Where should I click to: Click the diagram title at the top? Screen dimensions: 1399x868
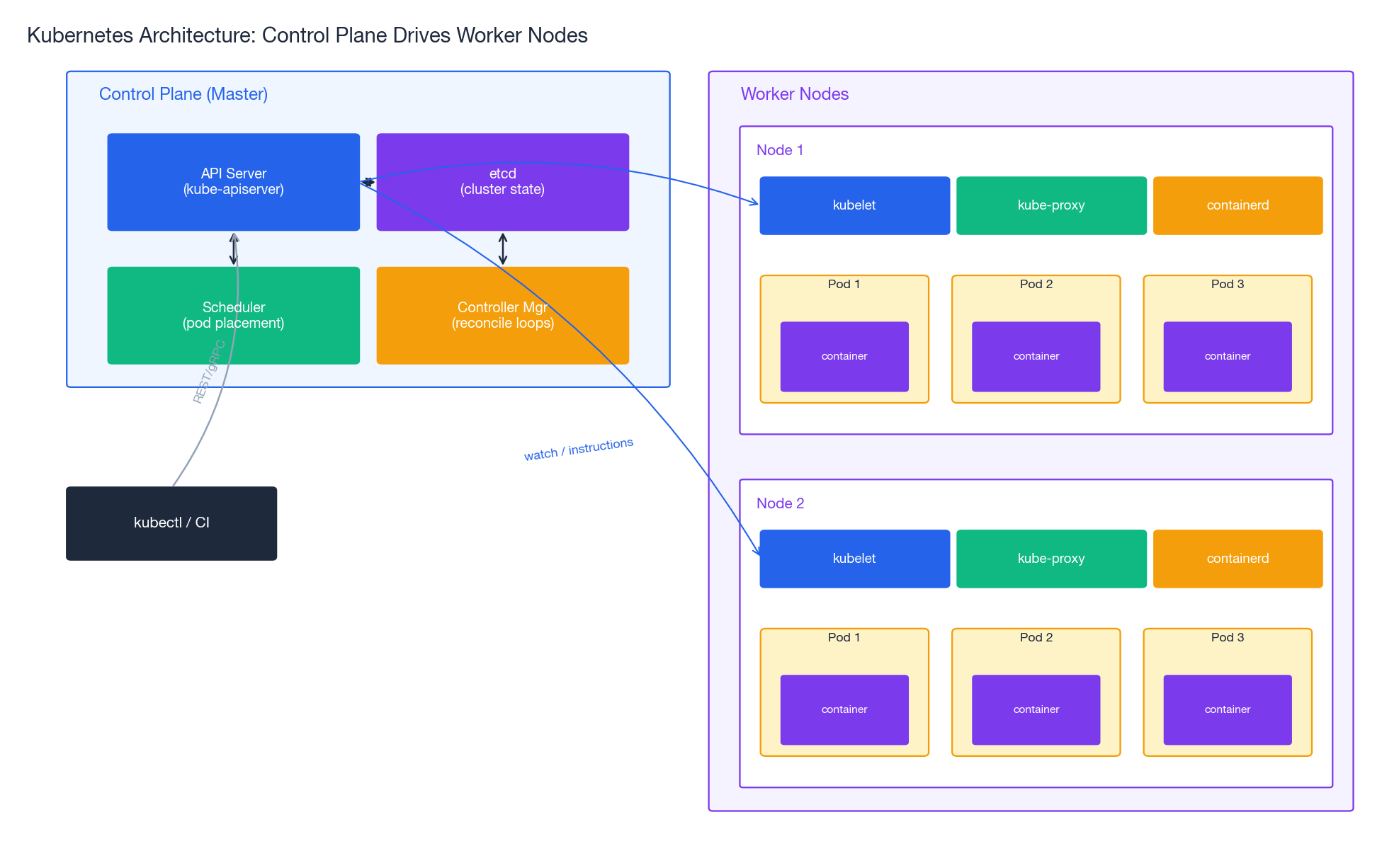pos(307,35)
